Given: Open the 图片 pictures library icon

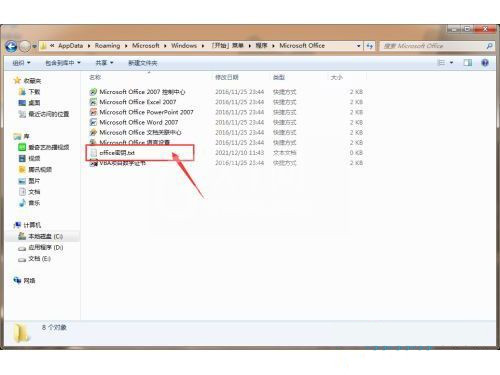Looking at the screenshot, I should 22,181.
